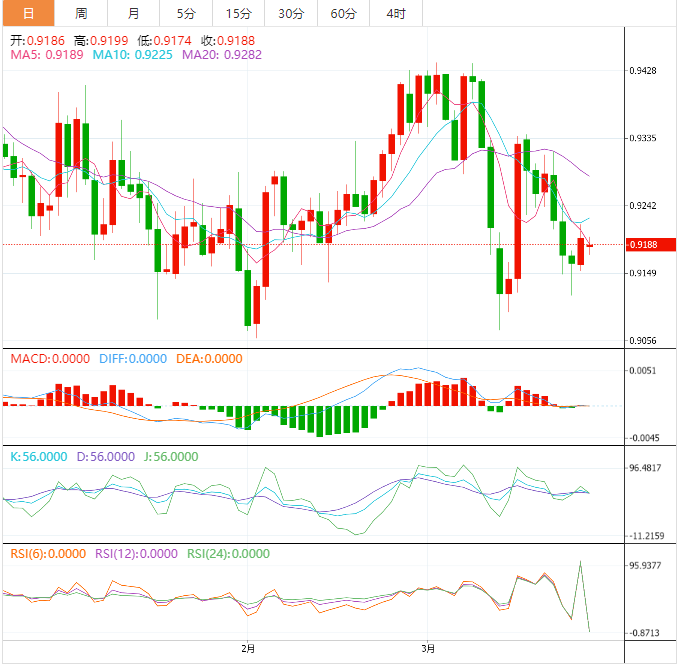The width and height of the screenshot is (680, 668).
Task: Open the 15分 interval tab
Action: pyautogui.click(x=239, y=13)
